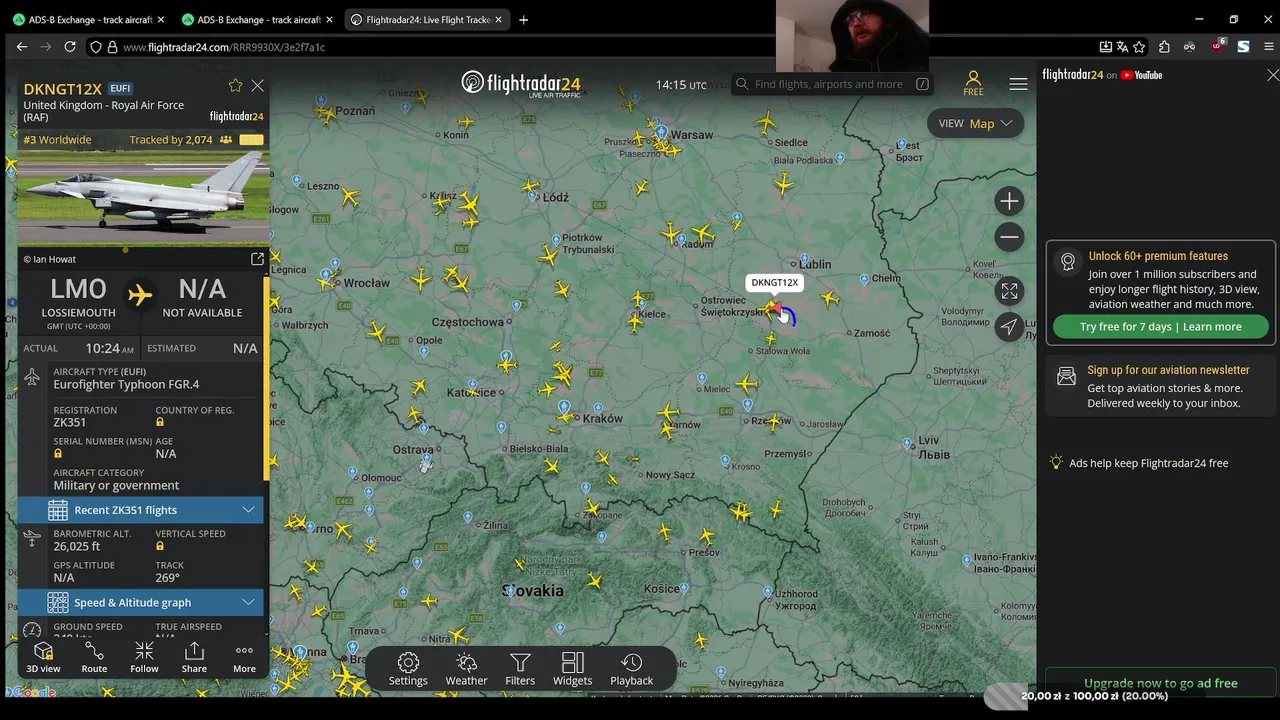Open the FREE account profile

973,84
